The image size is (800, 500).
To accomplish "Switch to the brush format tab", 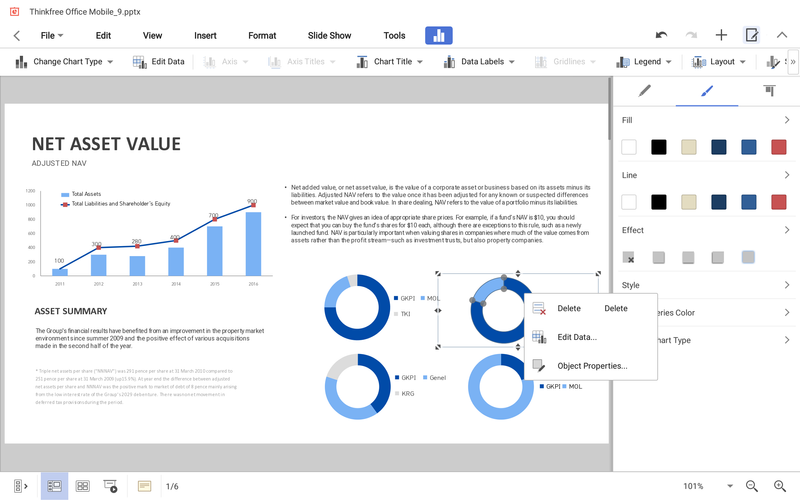I will click(707, 91).
